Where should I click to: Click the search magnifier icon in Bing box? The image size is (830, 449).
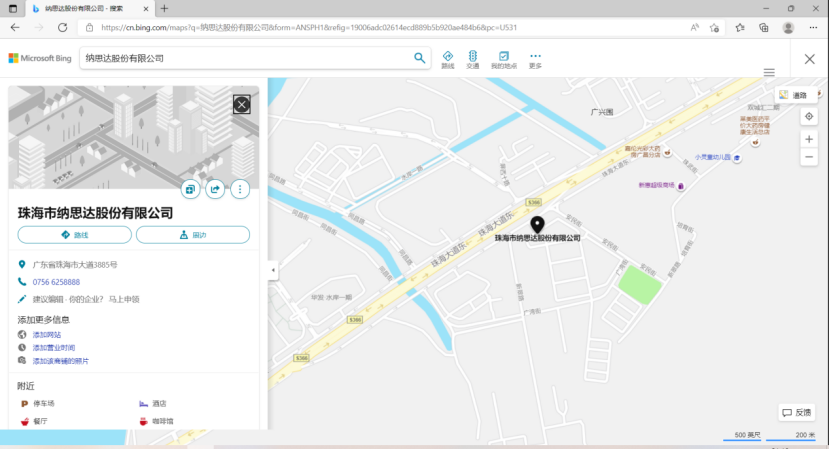(420, 58)
